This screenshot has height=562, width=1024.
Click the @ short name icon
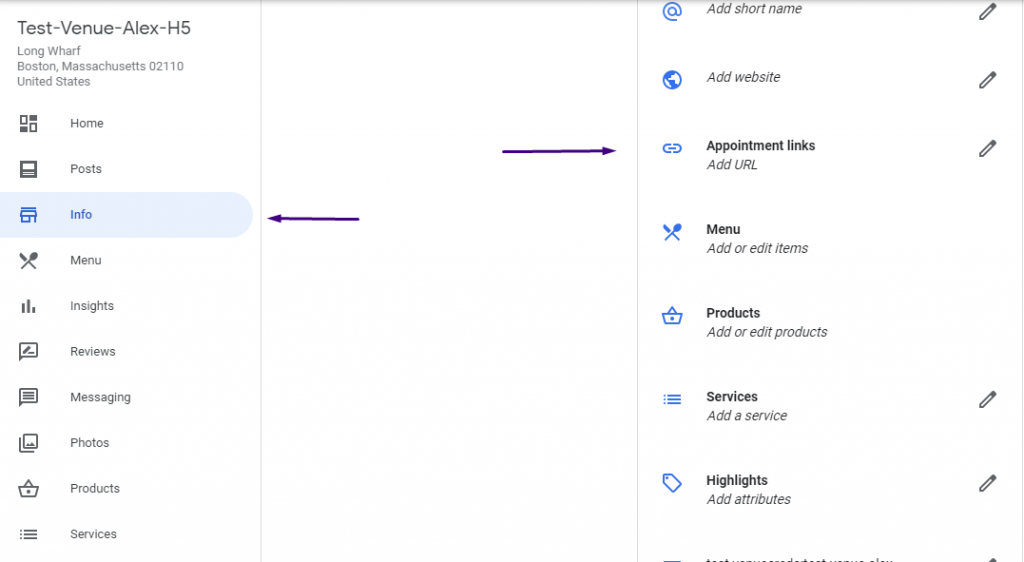(672, 11)
